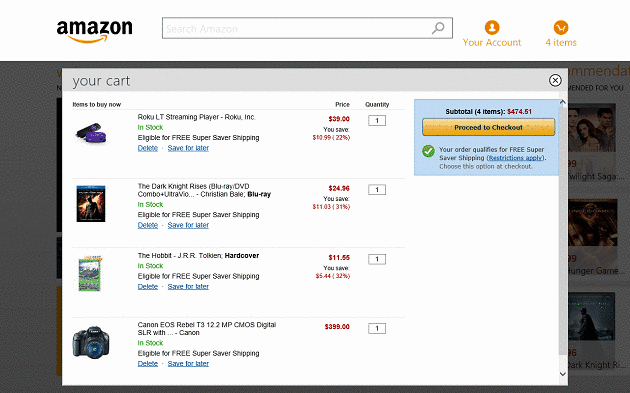Delete The Hobbit hardcover item
The height and width of the screenshot is (393, 630).
click(148, 287)
